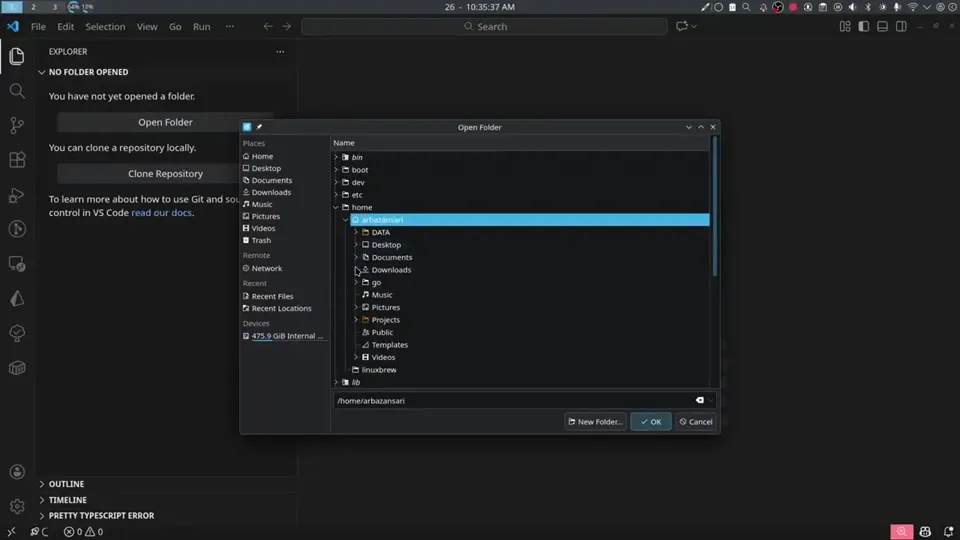Open the Notifications bell in status bar
Image resolution: width=960 pixels, height=540 pixels.
[x=948, y=531]
